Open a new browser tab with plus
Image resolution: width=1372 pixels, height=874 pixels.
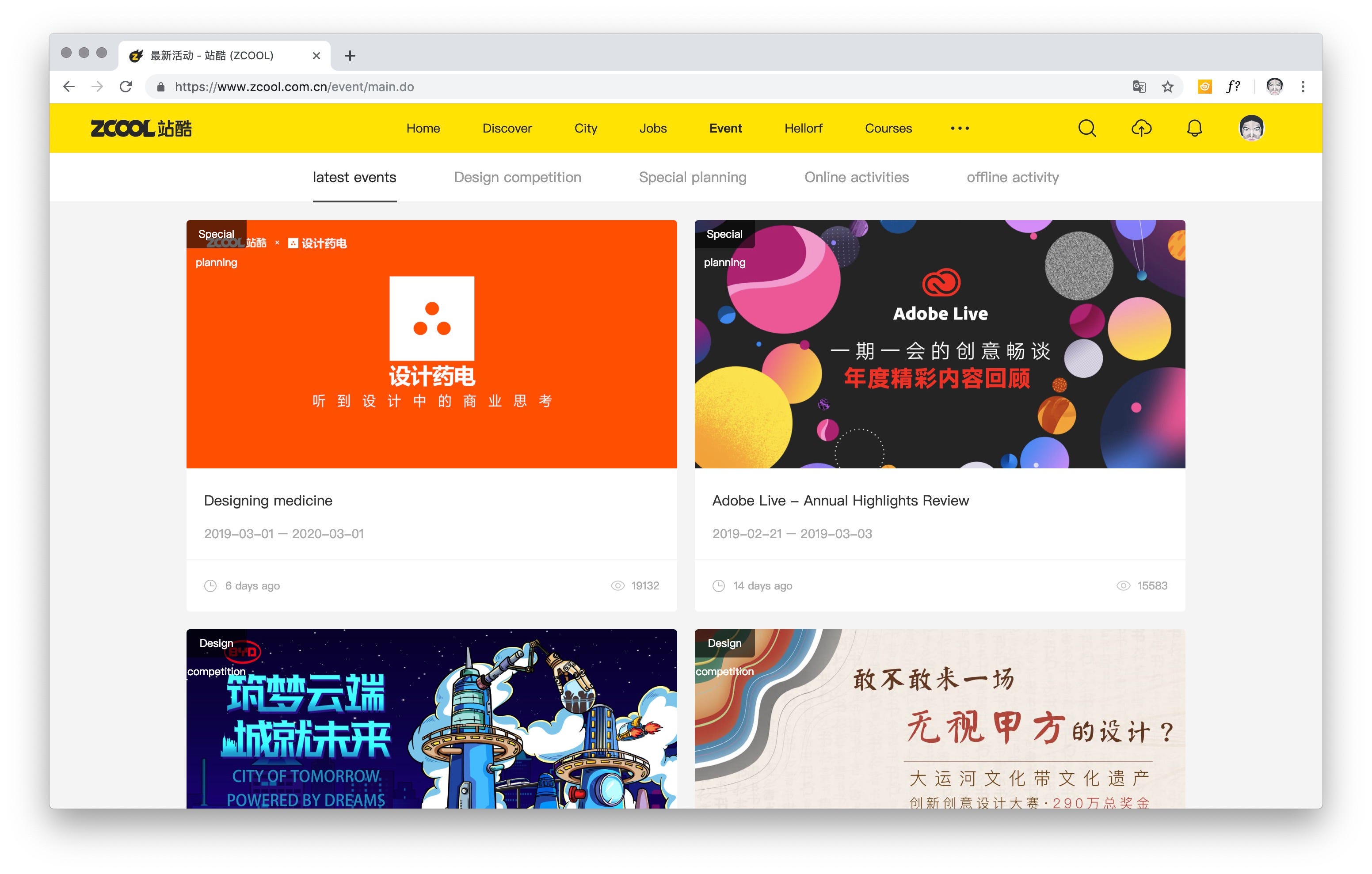point(350,55)
